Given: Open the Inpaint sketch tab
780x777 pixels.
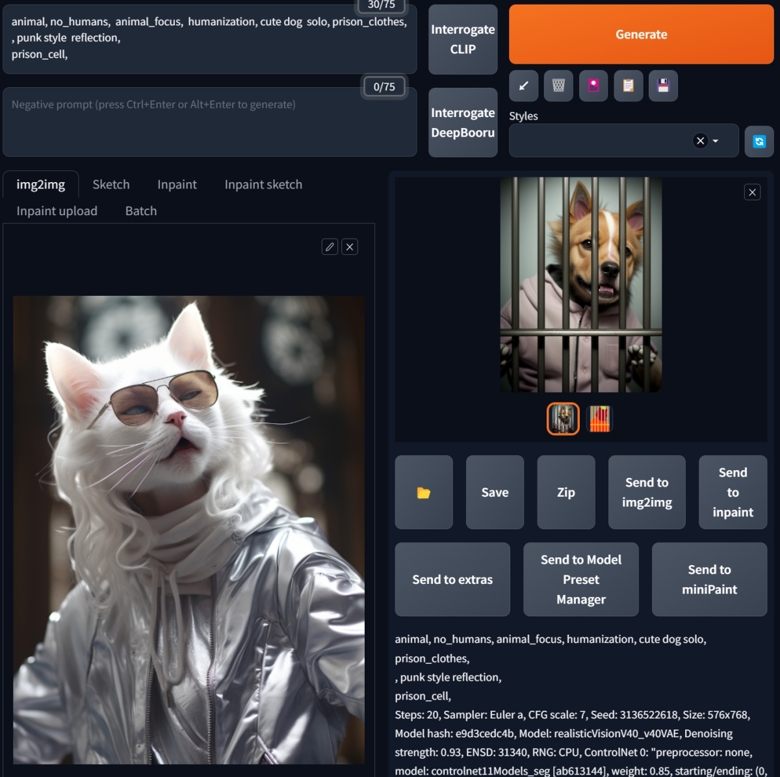Looking at the screenshot, I should [263, 185].
